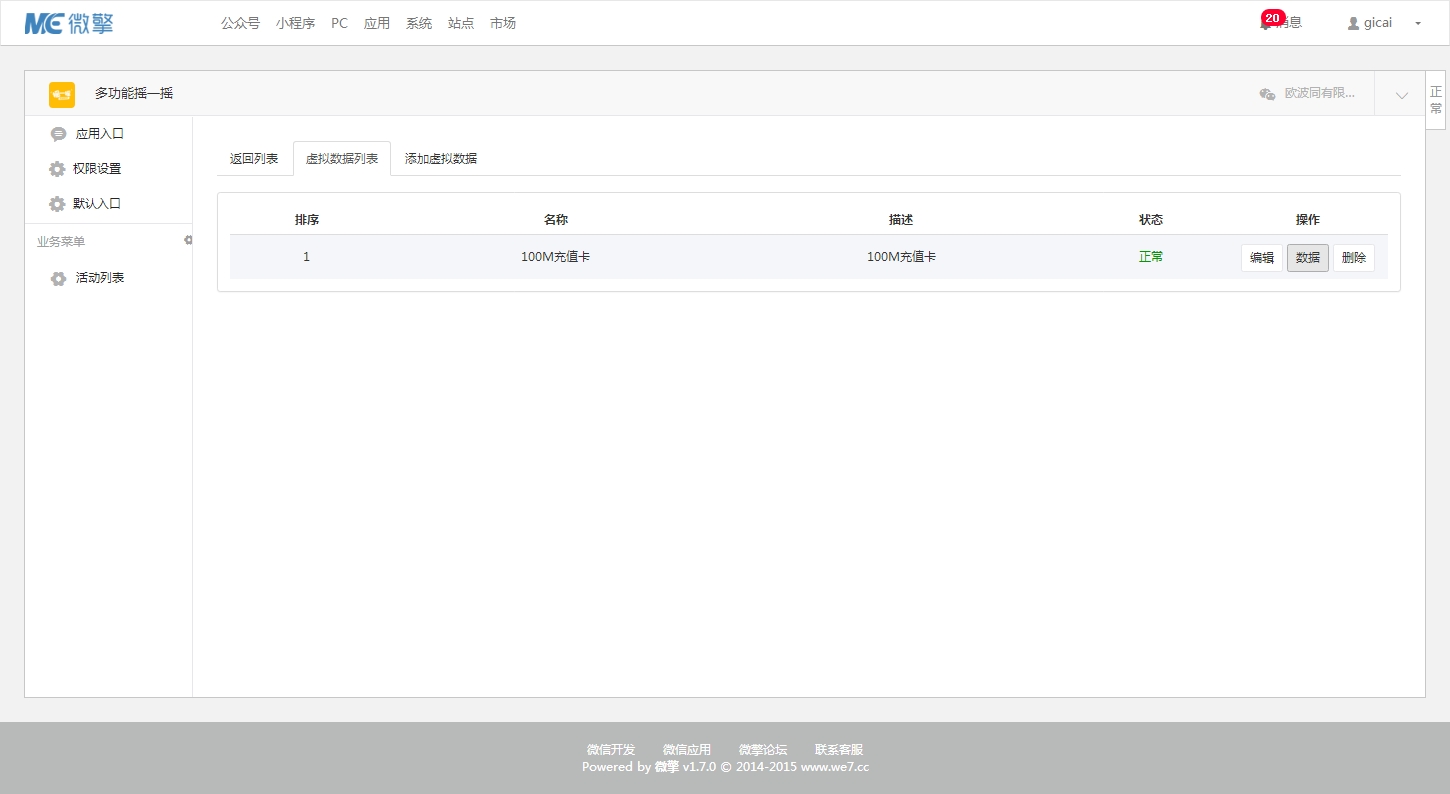The image size is (1450, 794).
Task: Open the 多功能摇一摇 module icon
Action: point(62,94)
